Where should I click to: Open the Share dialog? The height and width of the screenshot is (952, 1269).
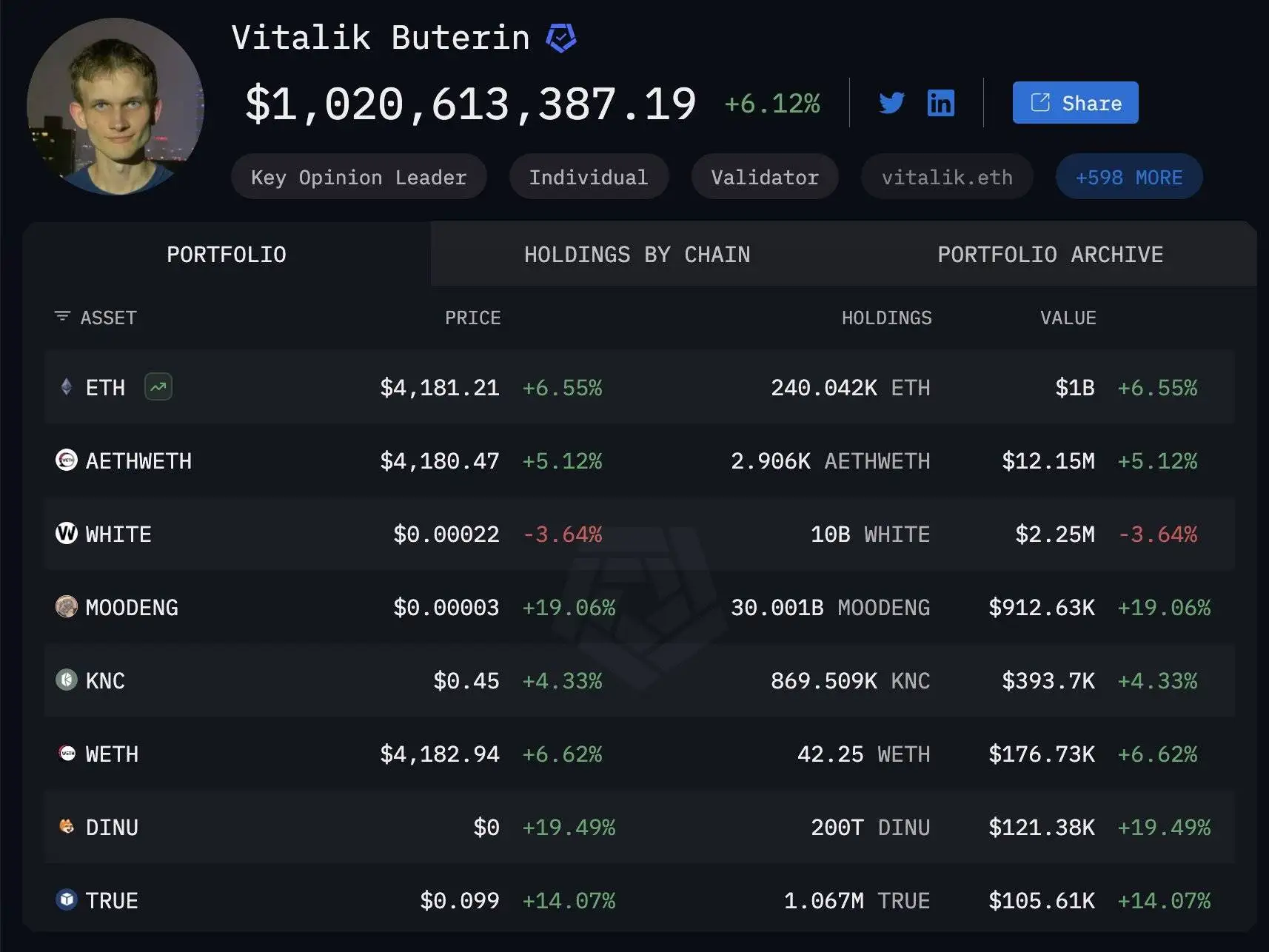(x=1075, y=103)
